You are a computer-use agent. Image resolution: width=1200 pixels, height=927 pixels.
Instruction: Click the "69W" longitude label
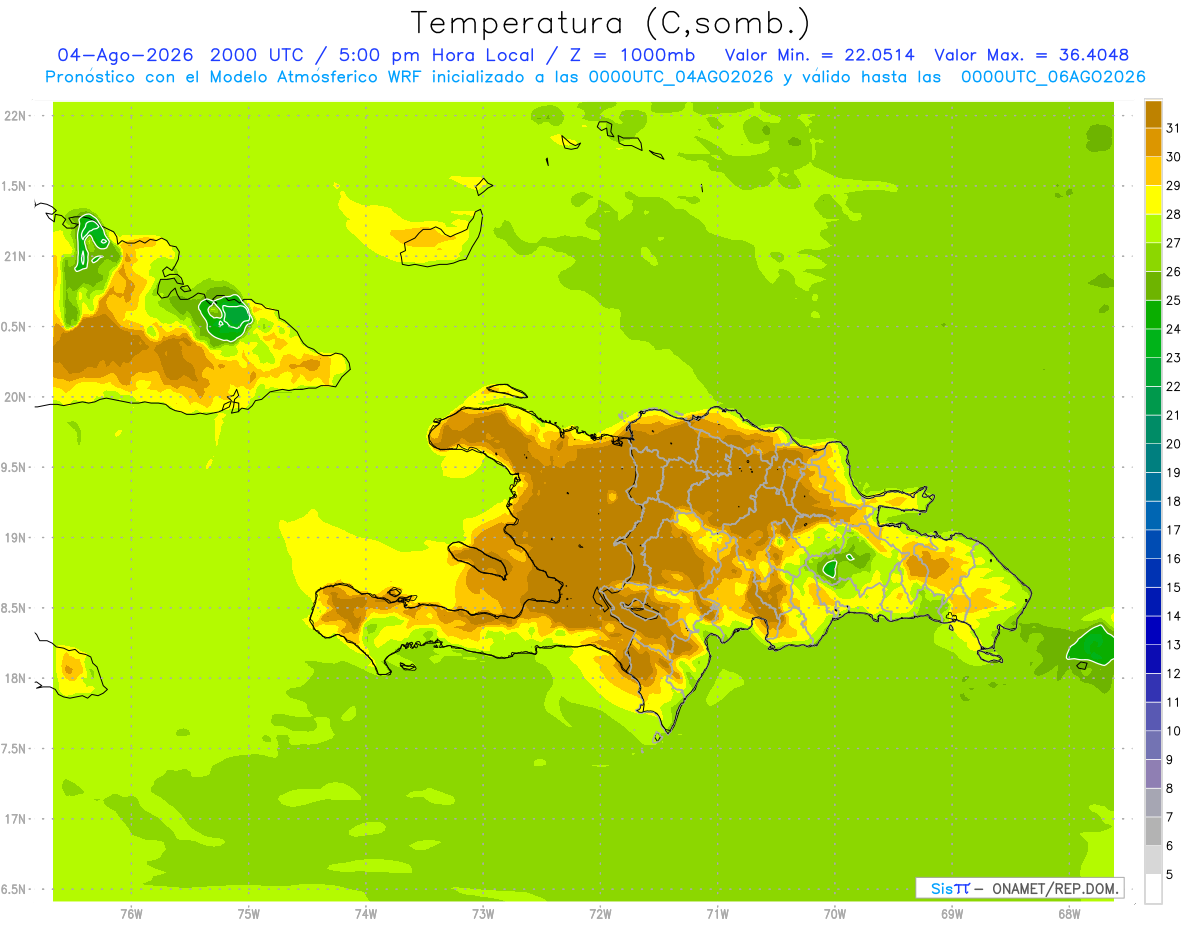952,913
